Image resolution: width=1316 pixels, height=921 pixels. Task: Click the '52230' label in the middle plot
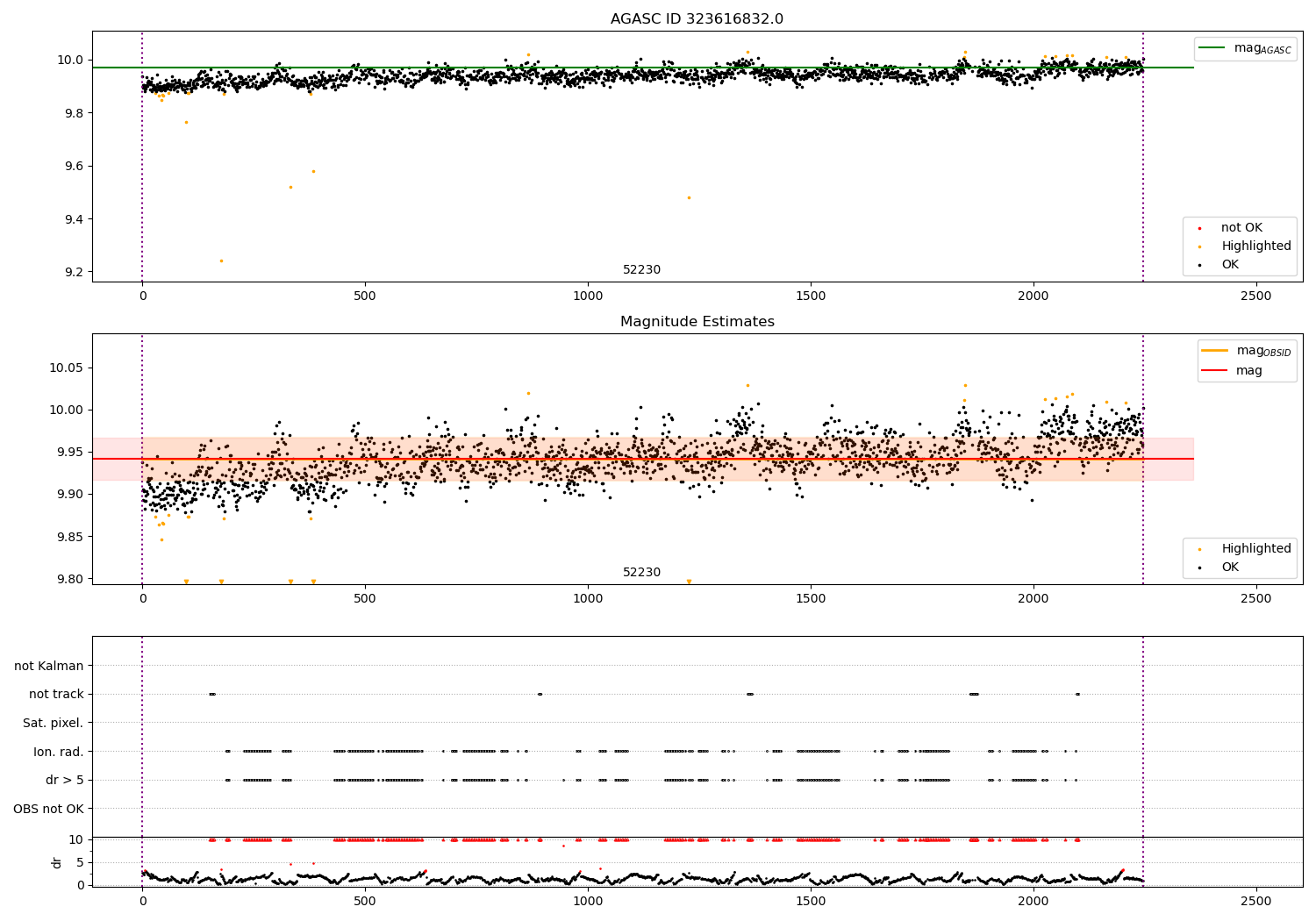pyautogui.click(x=641, y=573)
